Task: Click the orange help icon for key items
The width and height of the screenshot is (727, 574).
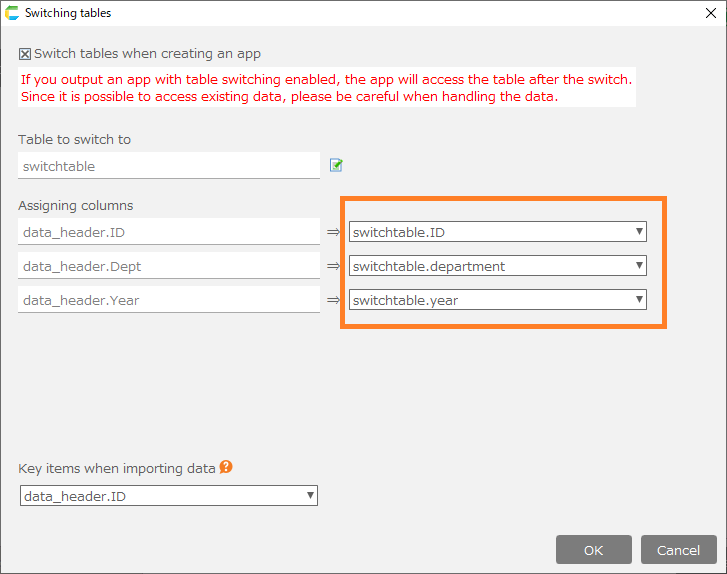Action: (226, 467)
